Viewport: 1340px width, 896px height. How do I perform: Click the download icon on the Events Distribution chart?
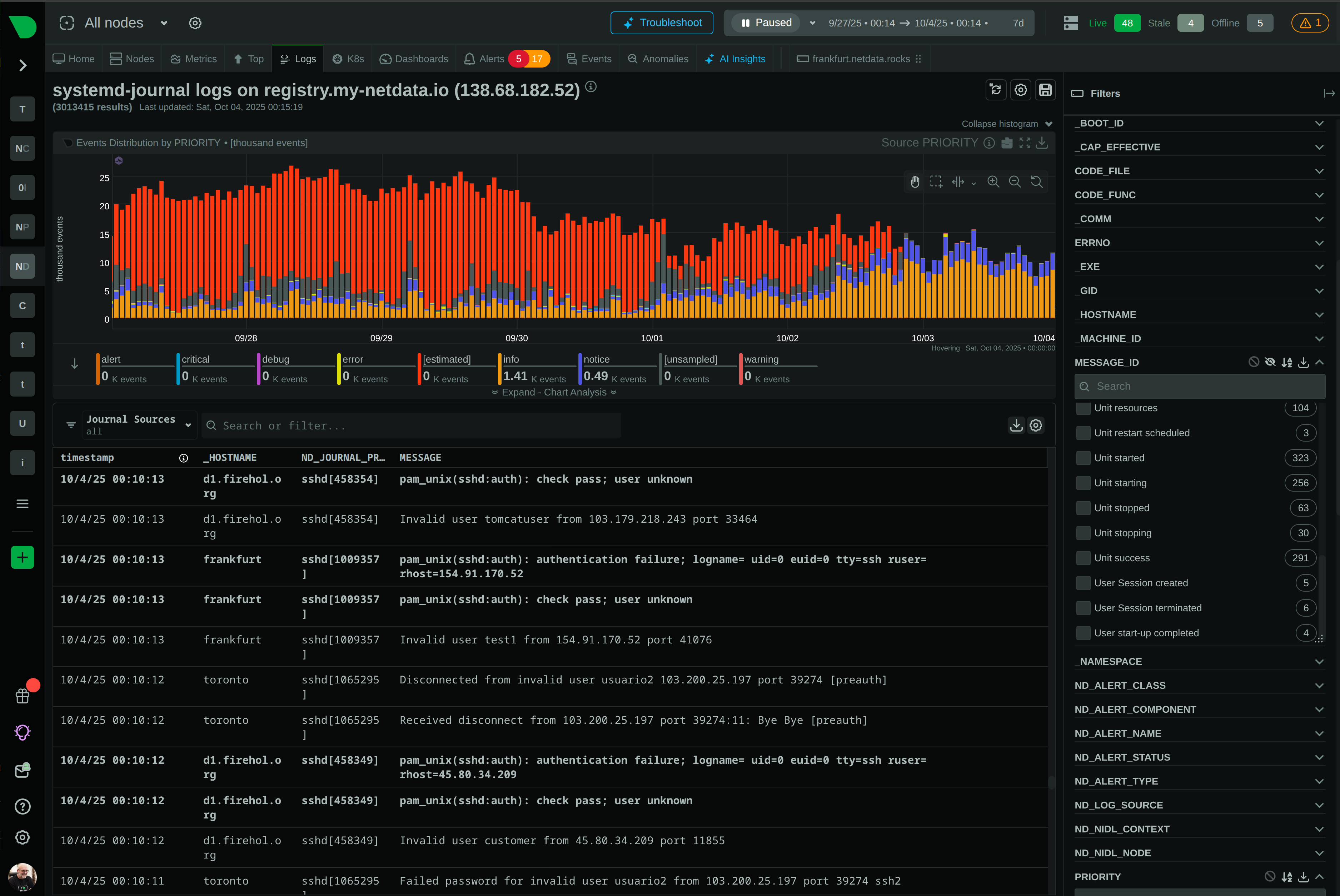point(1042,143)
